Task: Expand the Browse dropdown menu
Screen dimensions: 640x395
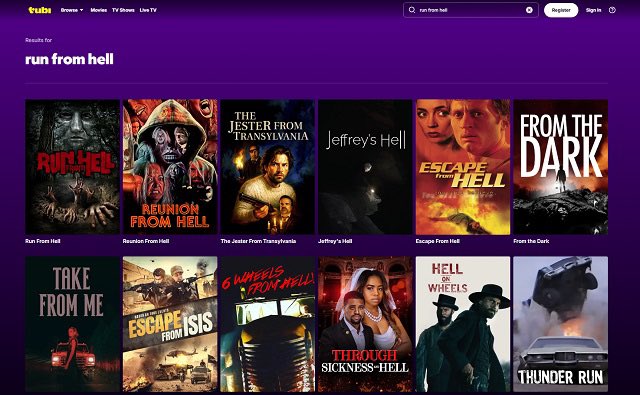Action: coord(72,10)
